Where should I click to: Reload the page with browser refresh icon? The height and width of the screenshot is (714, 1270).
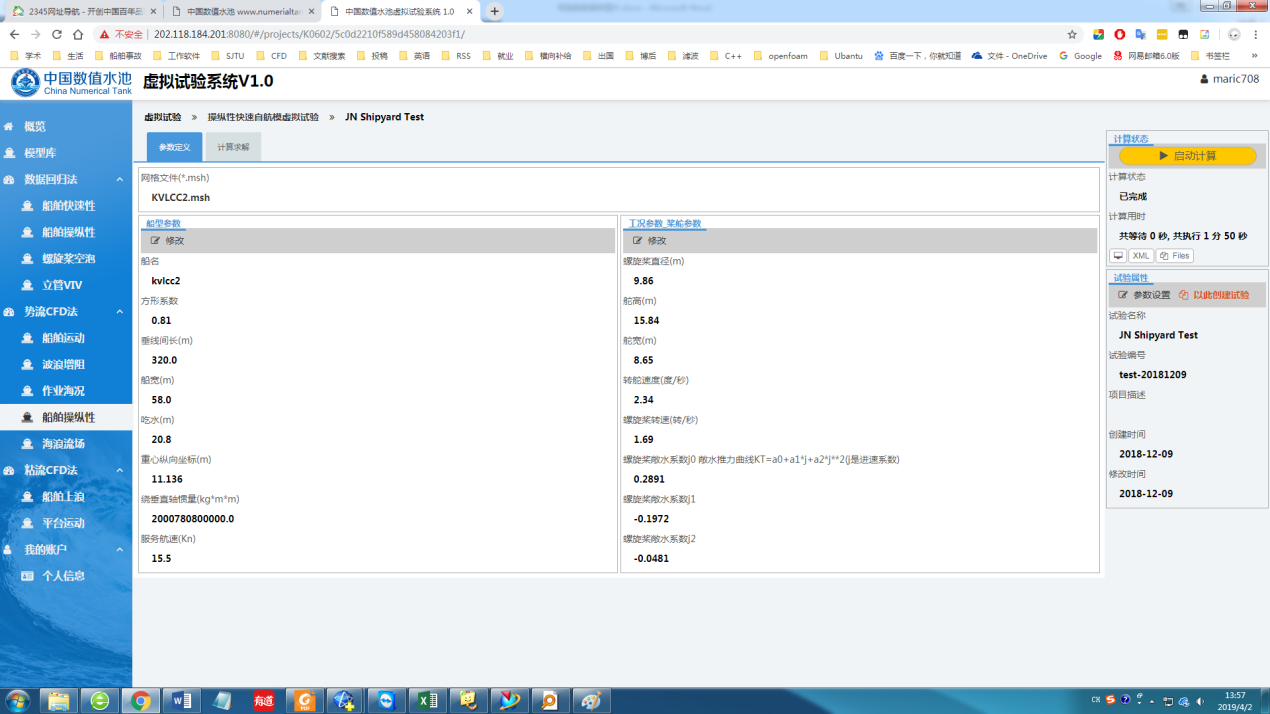click(x=56, y=34)
